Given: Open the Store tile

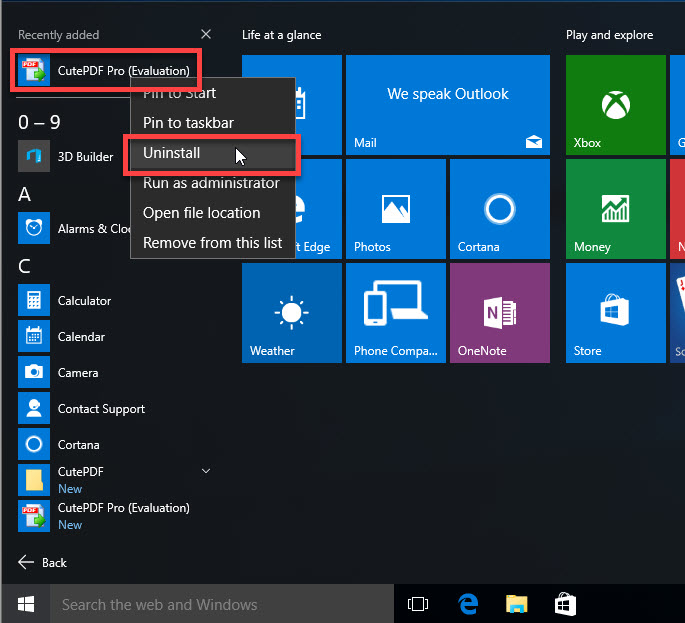Looking at the screenshot, I should click(616, 313).
